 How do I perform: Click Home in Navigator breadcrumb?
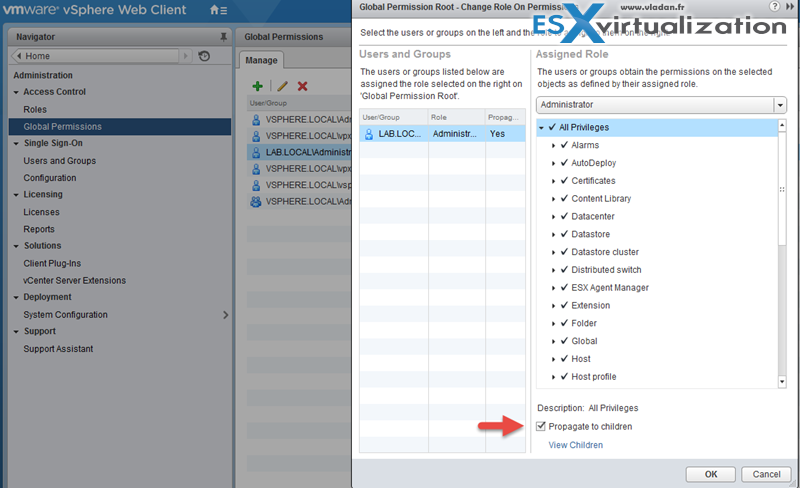38,56
